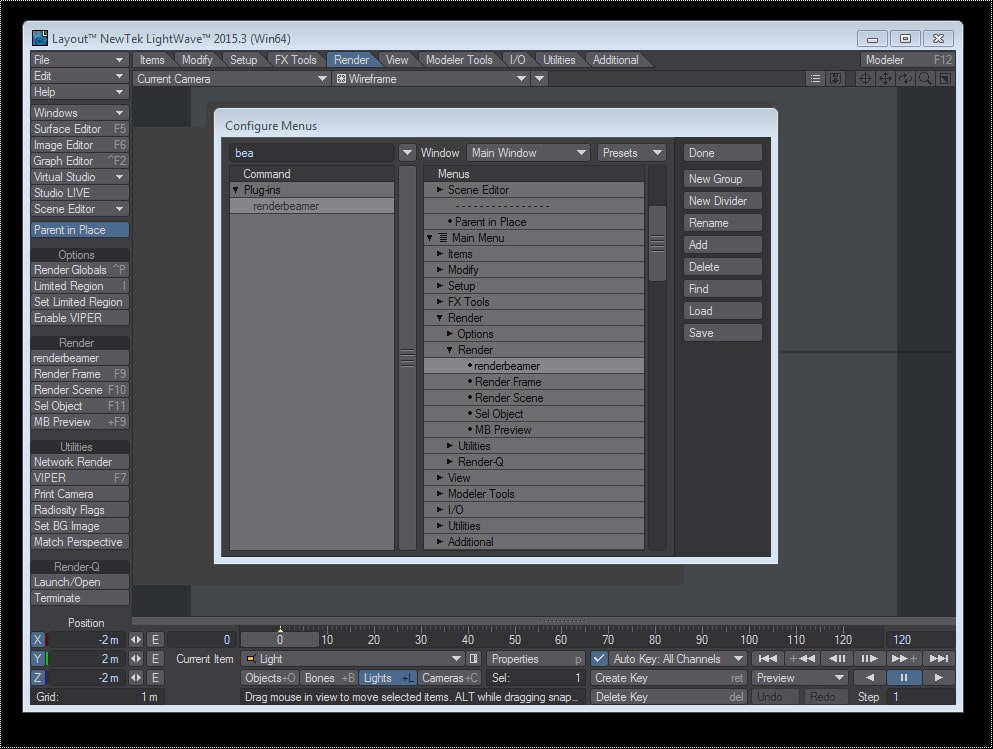993x749 pixels.
Task: Jump to first frame with playback control
Action: tap(767, 658)
